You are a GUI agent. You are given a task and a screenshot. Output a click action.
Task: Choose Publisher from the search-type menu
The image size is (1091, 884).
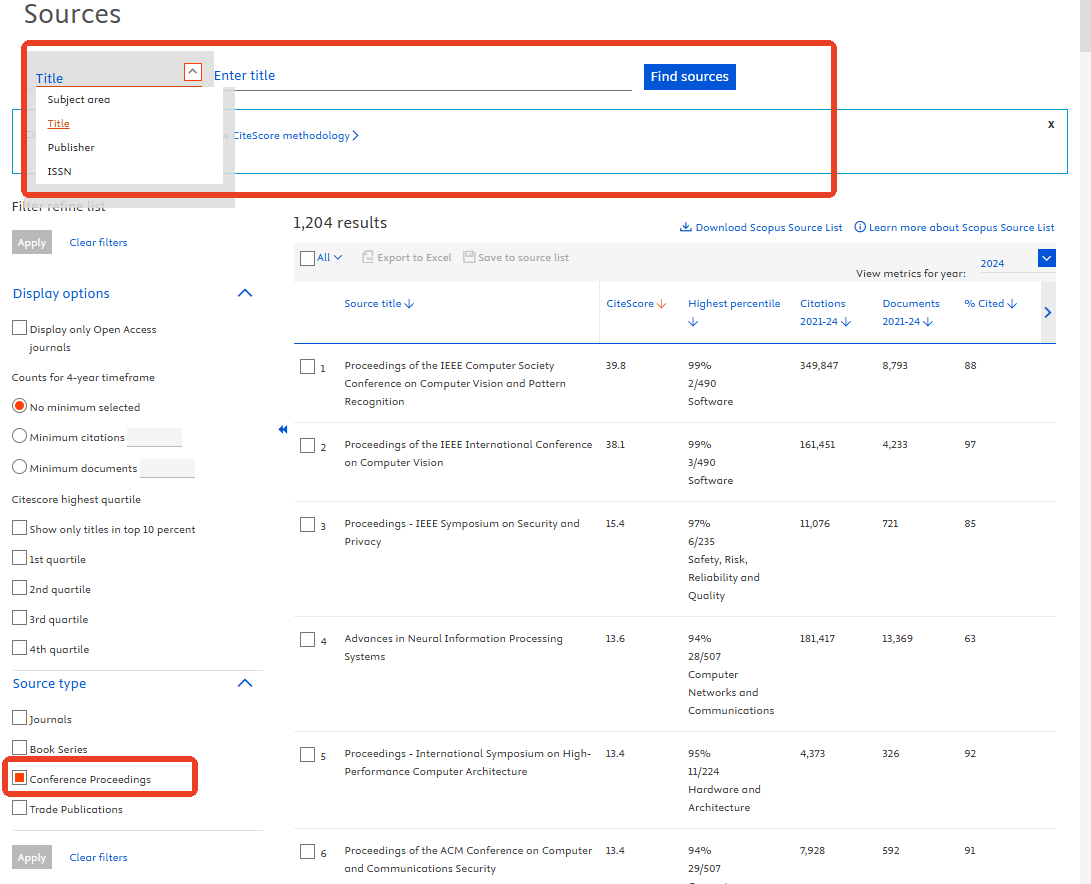71,147
